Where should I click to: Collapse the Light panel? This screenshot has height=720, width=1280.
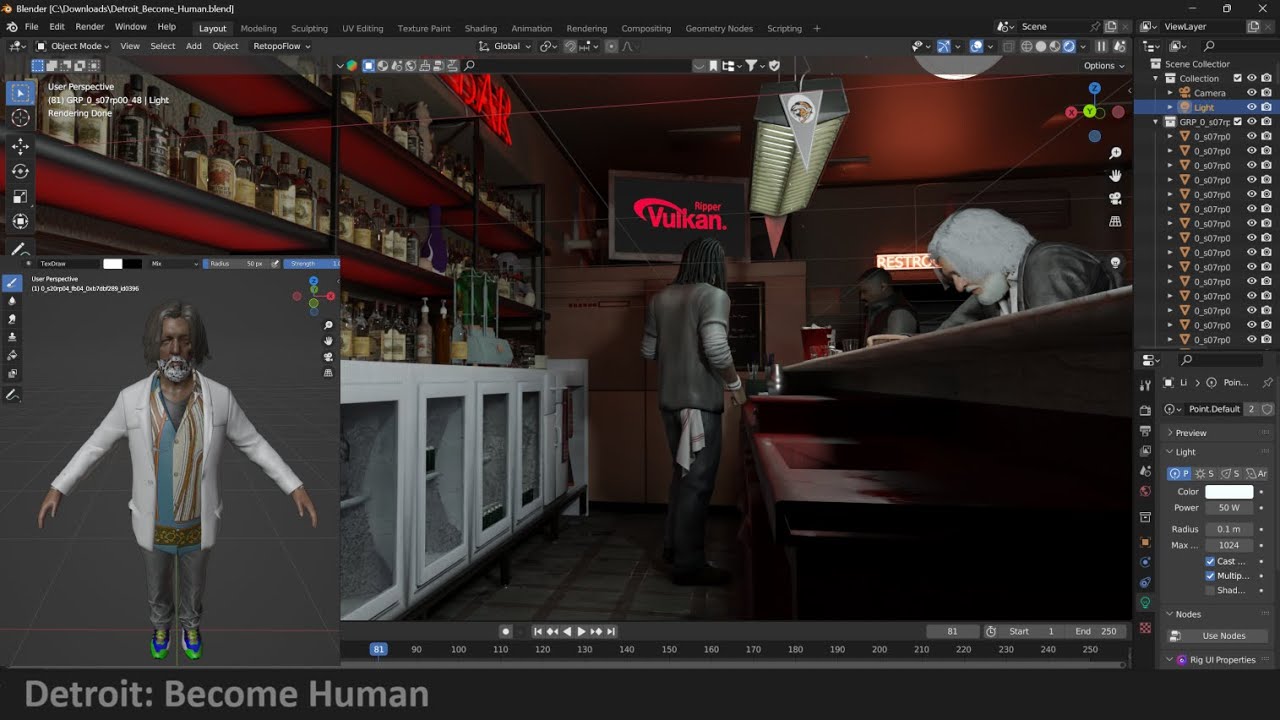coord(1218,452)
